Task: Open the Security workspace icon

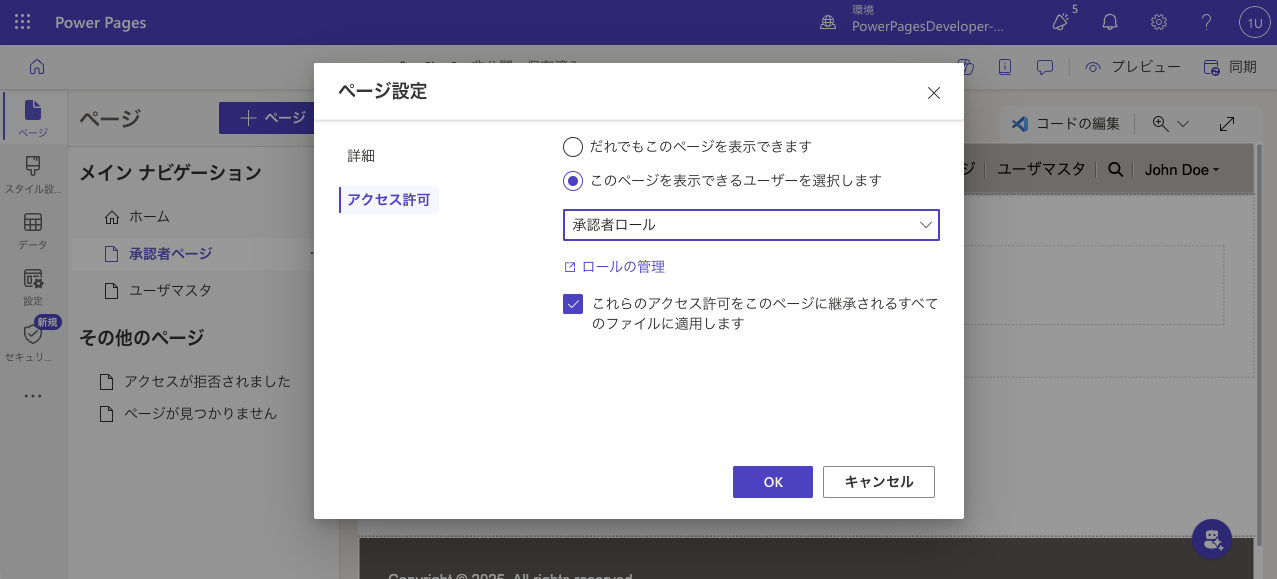Action: 33,341
